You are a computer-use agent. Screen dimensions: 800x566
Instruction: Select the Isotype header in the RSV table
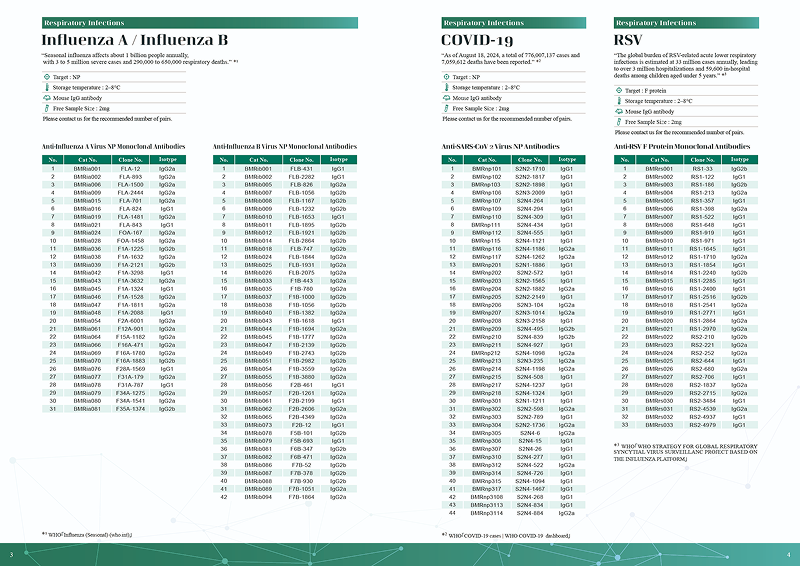tap(739, 160)
